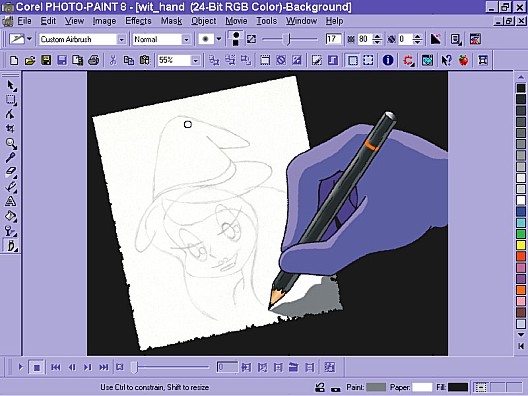
Task: Create a new document
Action: pyautogui.click(x=14, y=61)
